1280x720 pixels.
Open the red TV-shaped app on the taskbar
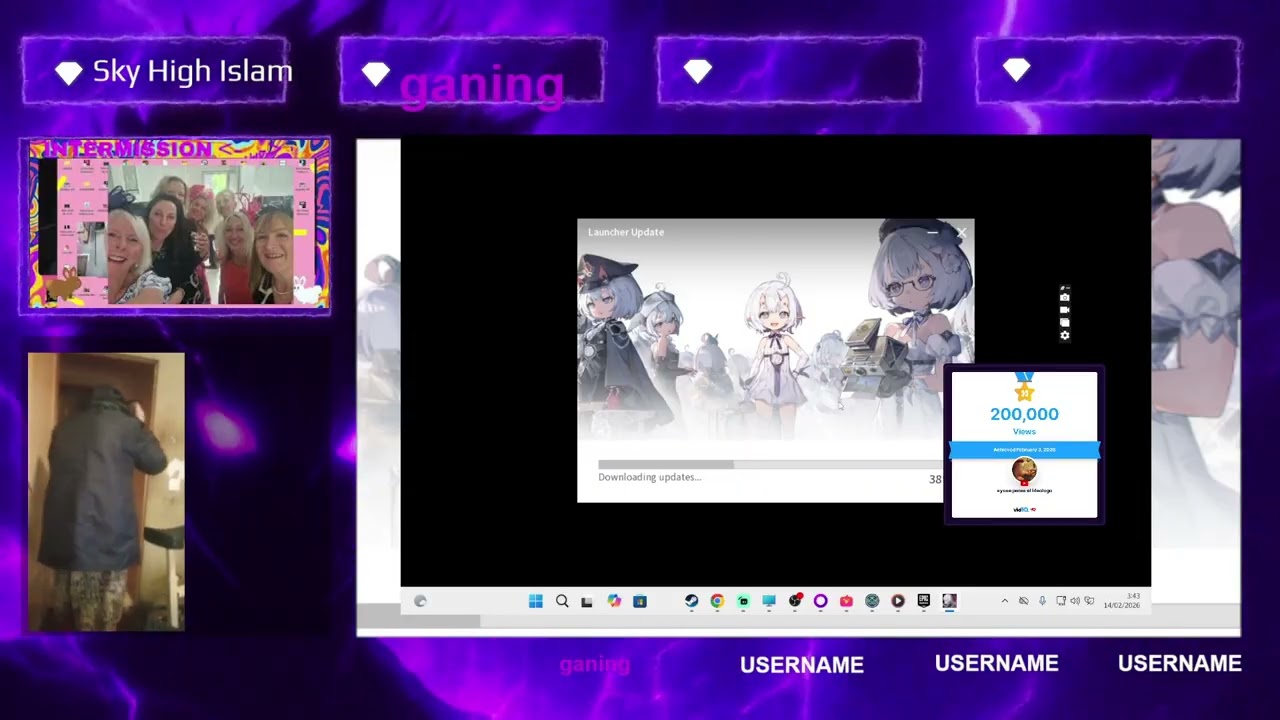coord(846,601)
